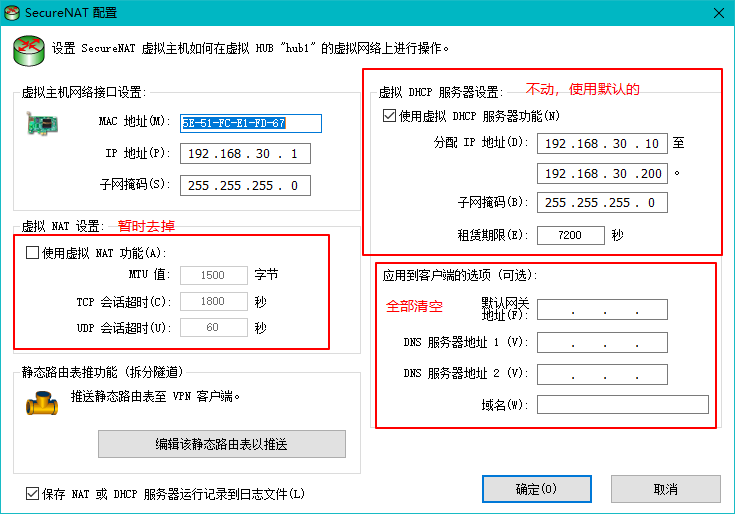Click the "虚拟主机网络接口设置" group label
This screenshot has height=514, width=735.
click(84, 92)
